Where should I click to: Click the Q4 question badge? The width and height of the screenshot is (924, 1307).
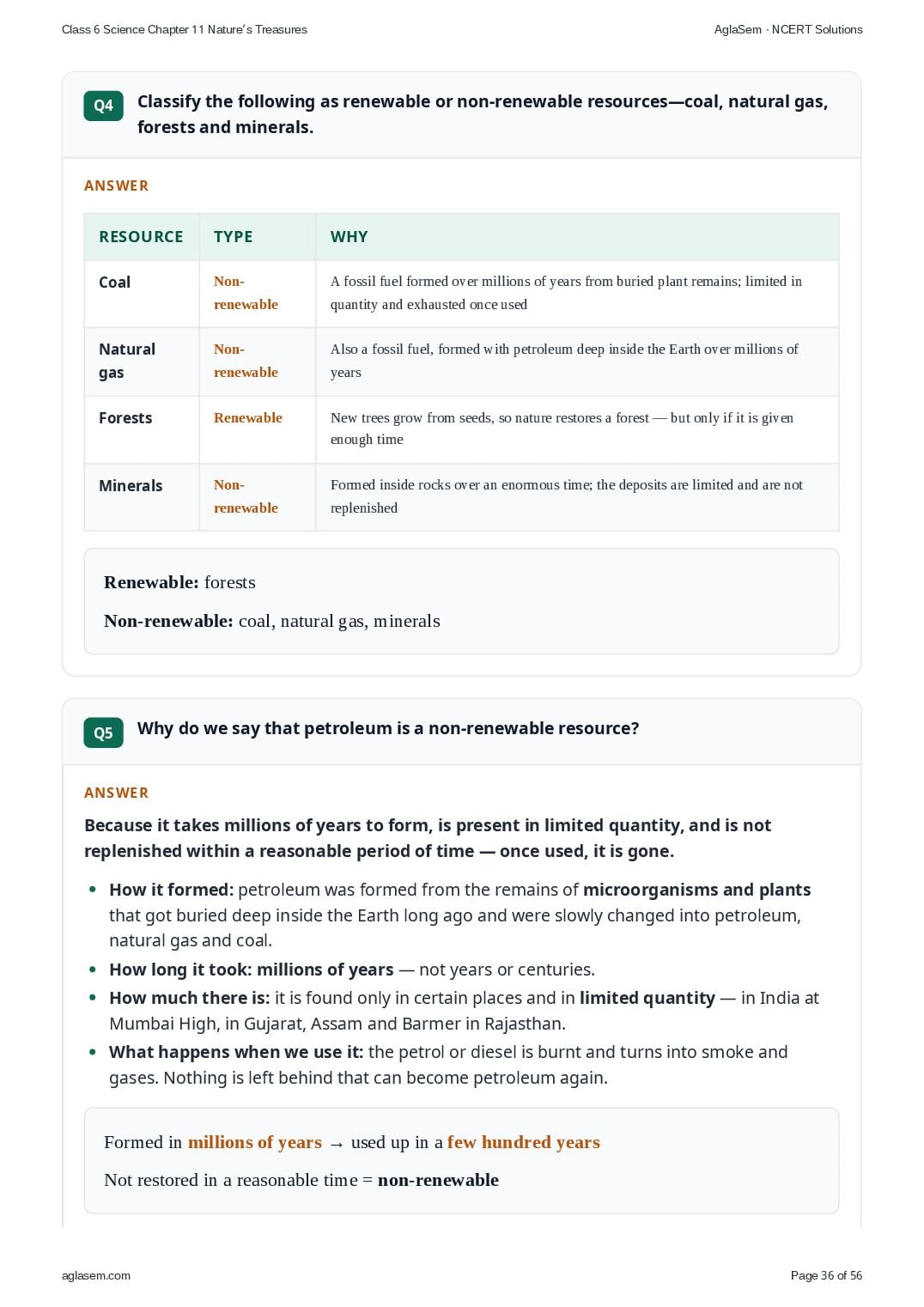click(x=103, y=106)
